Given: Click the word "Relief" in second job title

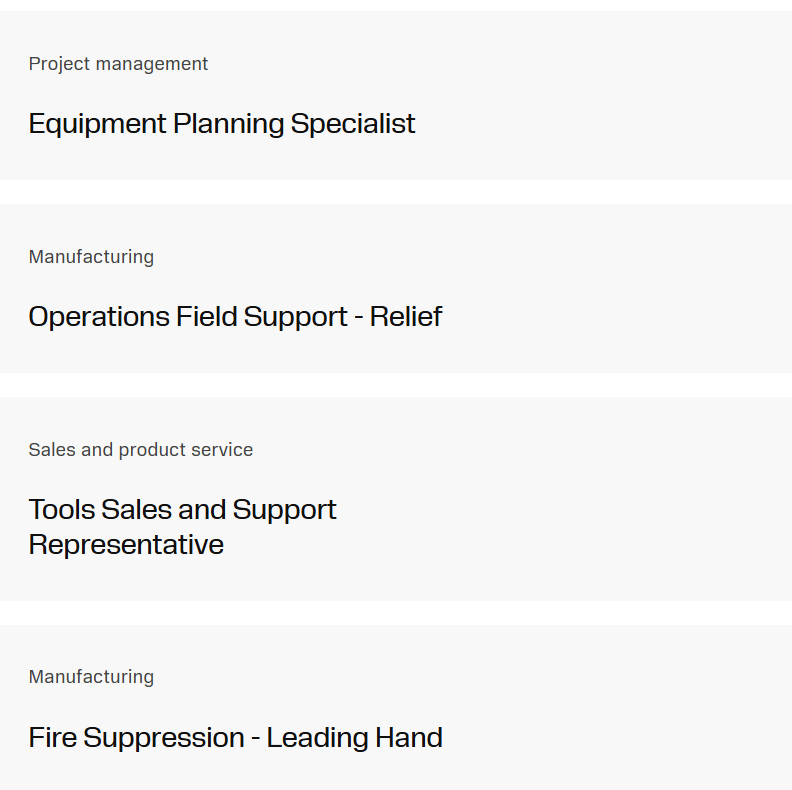Looking at the screenshot, I should (x=406, y=317).
